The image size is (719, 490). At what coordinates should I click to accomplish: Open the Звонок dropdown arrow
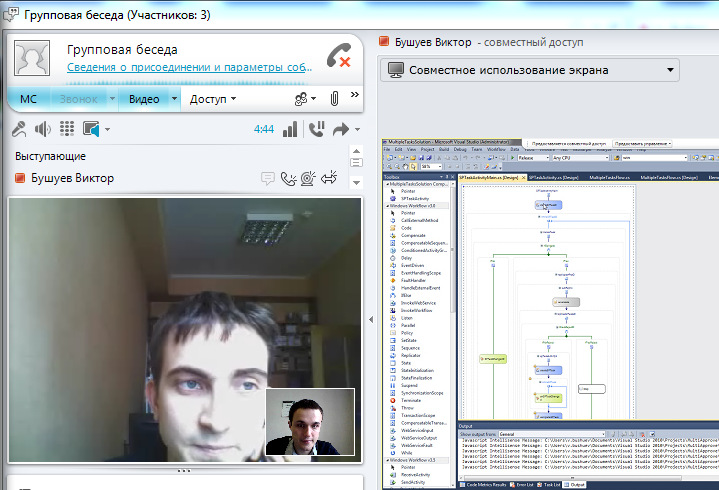pos(112,99)
